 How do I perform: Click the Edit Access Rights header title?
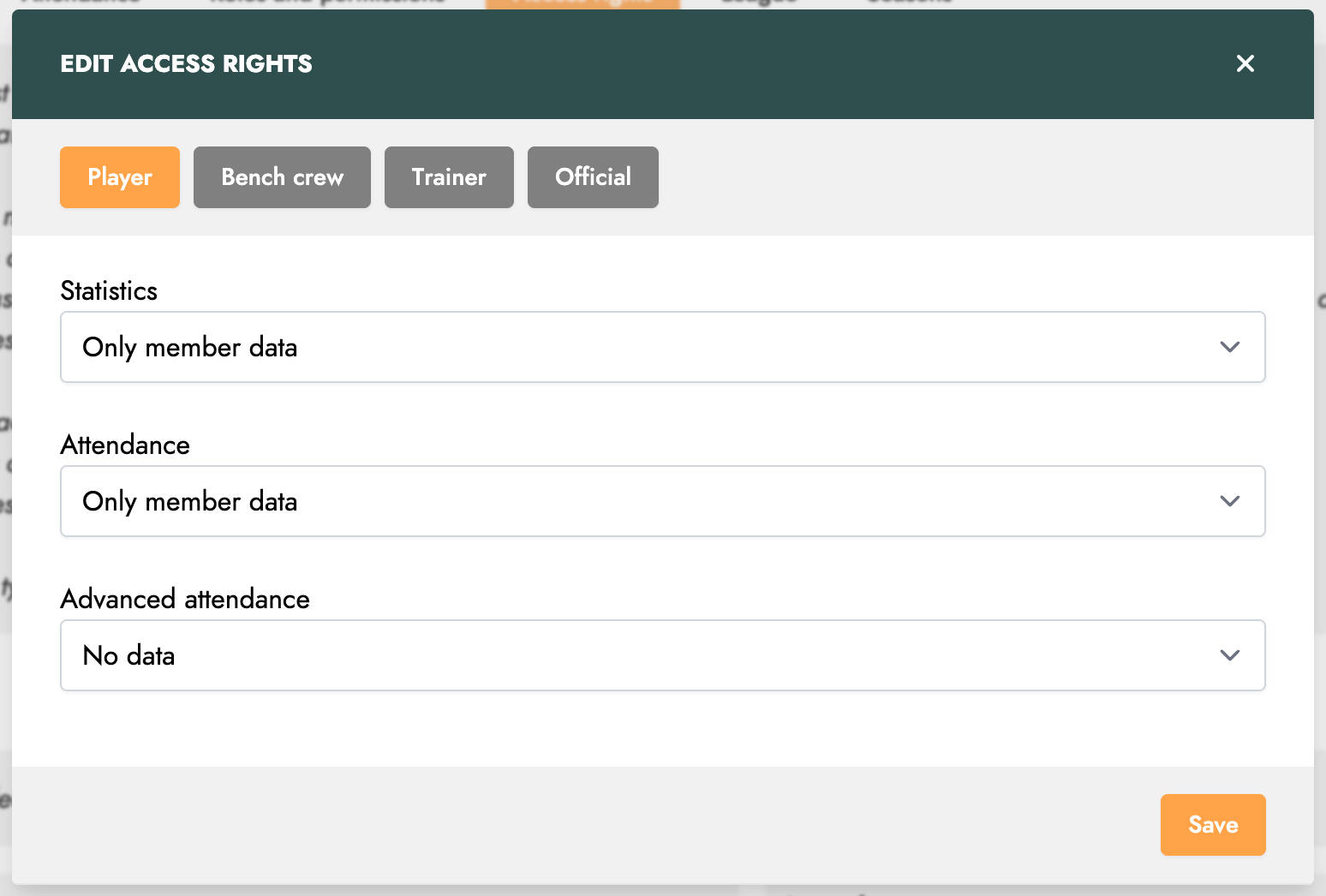[x=186, y=64]
